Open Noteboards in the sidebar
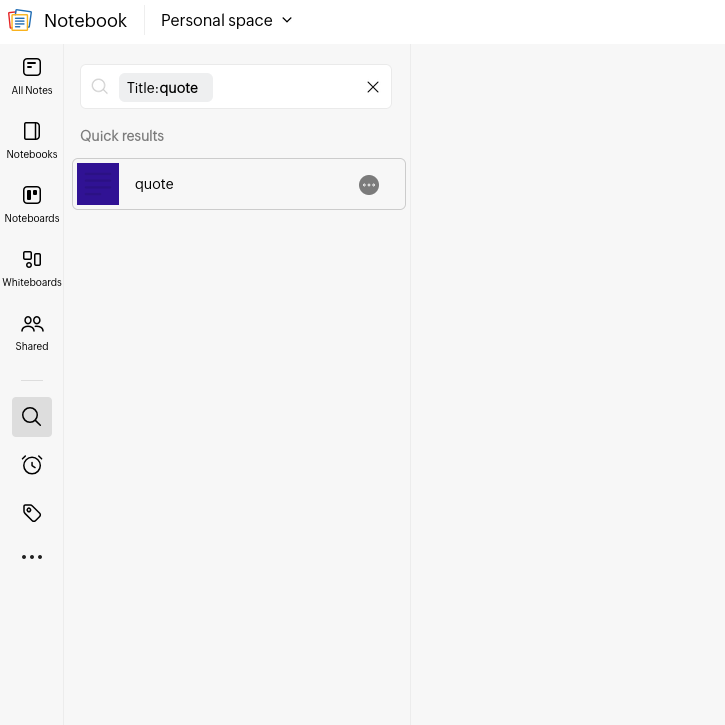Screen dimensions: 725x725 32,204
